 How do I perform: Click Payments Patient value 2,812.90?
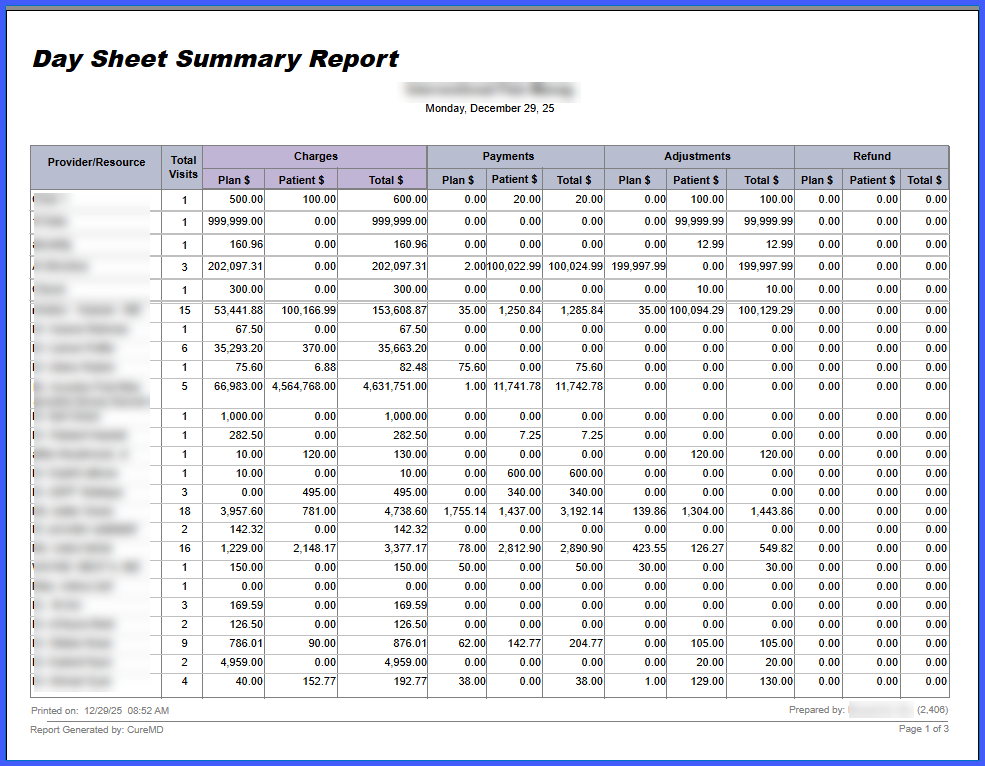tap(520, 549)
